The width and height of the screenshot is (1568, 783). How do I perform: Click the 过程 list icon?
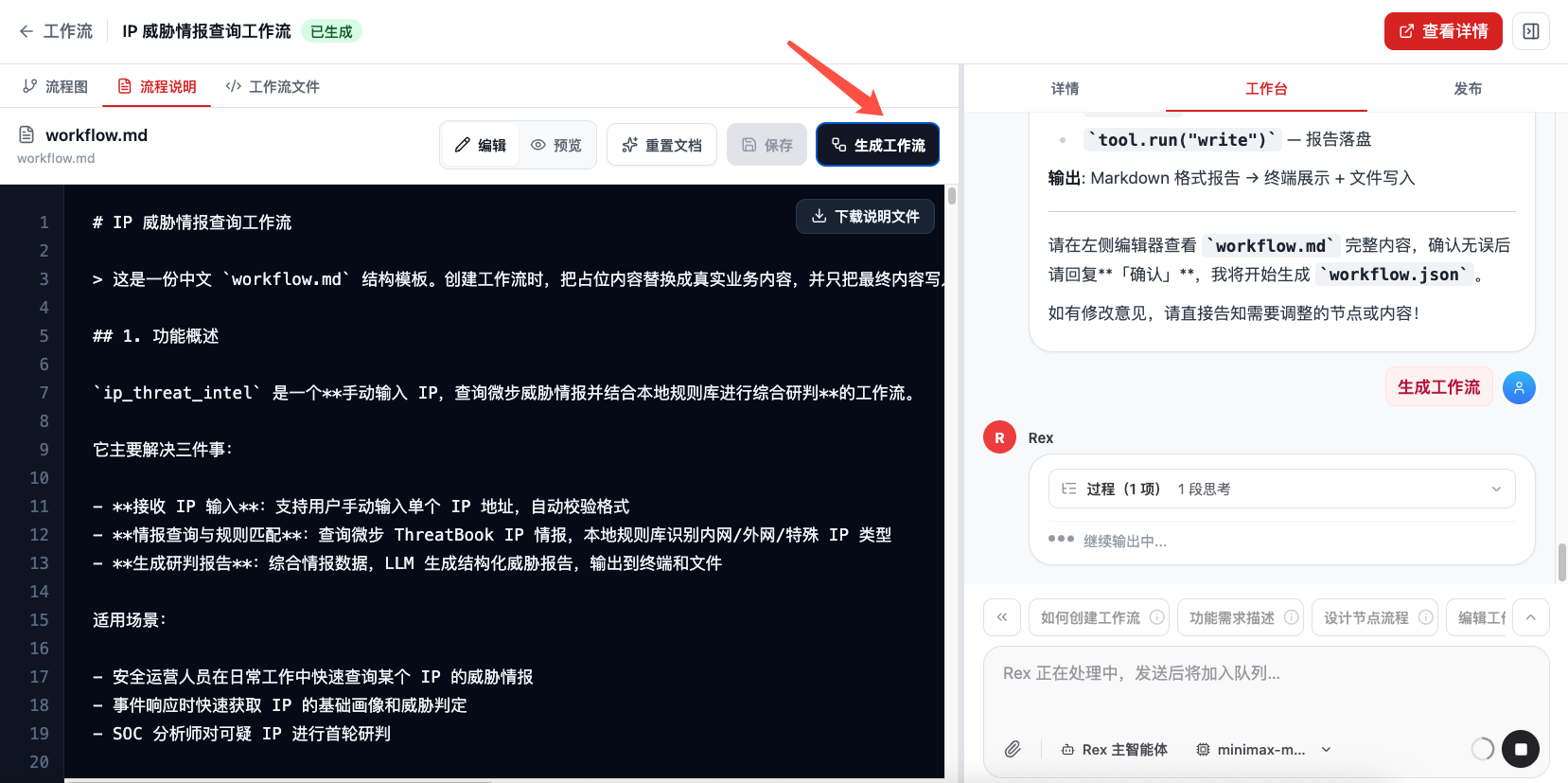pyautogui.click(x=1069, y=489)
